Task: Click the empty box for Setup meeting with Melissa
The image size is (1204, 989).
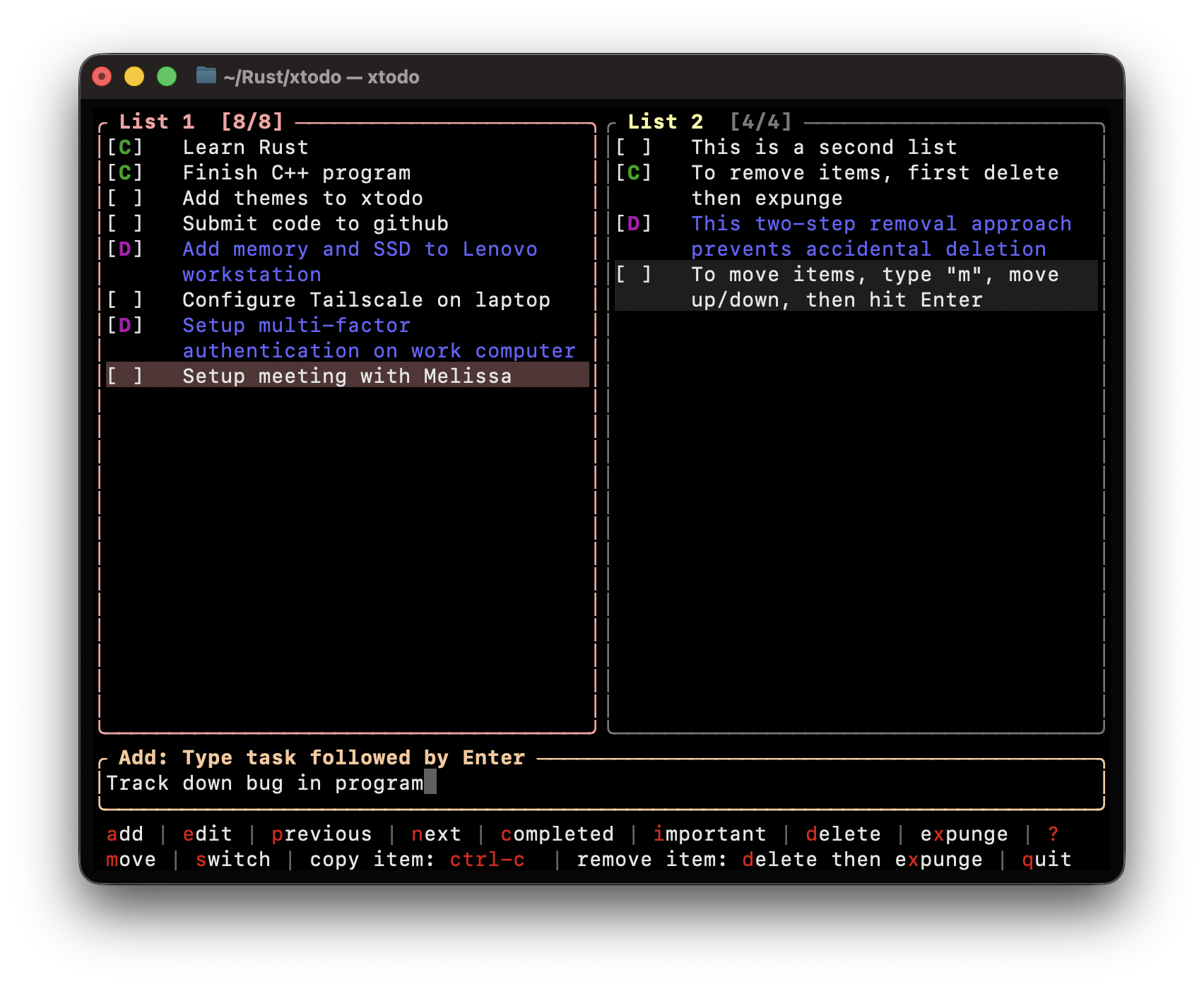Action: pos(125,376)
